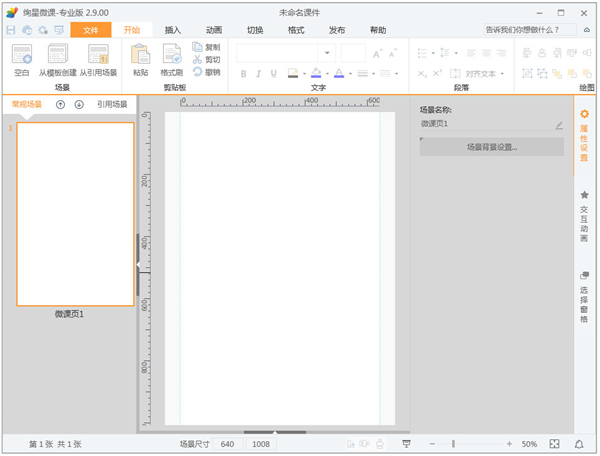Click the notification bell icon
This screenshot has height=456, width=600.
coord(581,444)
